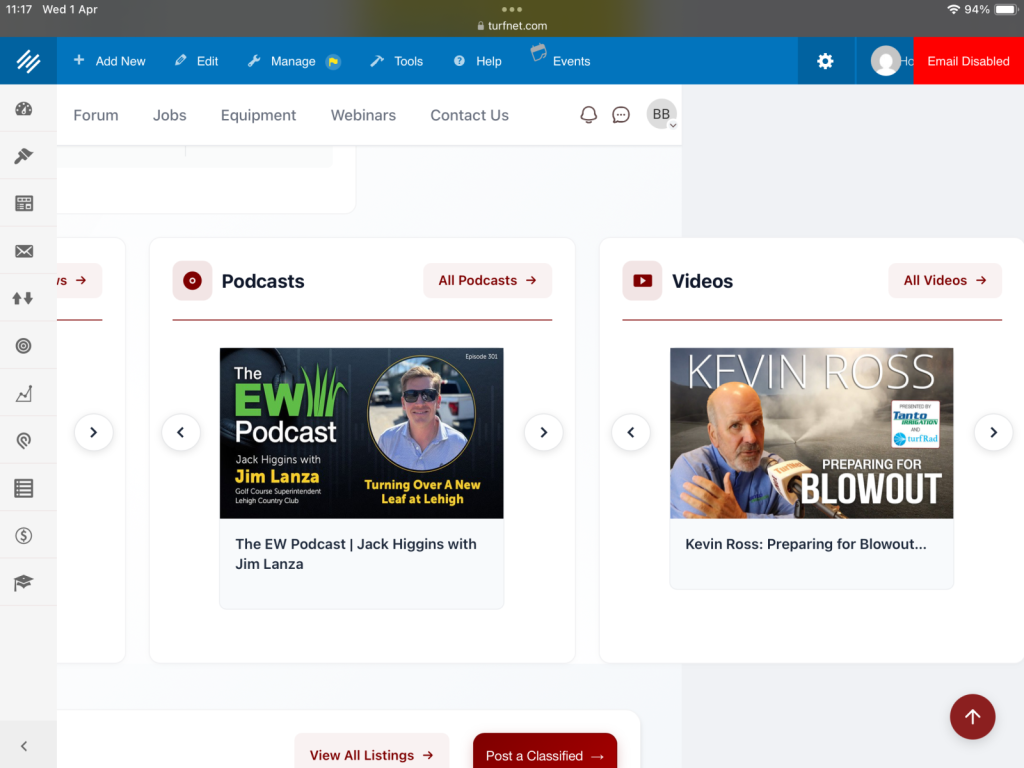
Task: Tap the turfnet.com address bar
Action: click(512, 25)
